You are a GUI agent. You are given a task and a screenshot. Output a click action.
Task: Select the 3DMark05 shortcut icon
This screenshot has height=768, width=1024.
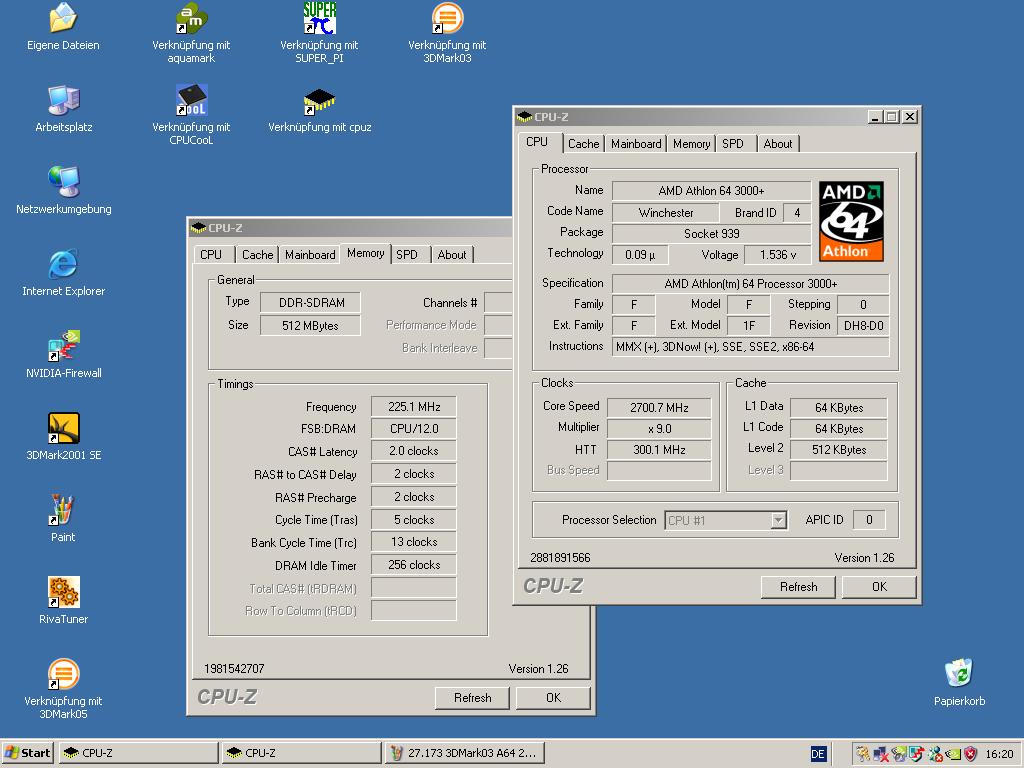click(x=63, y=674)
